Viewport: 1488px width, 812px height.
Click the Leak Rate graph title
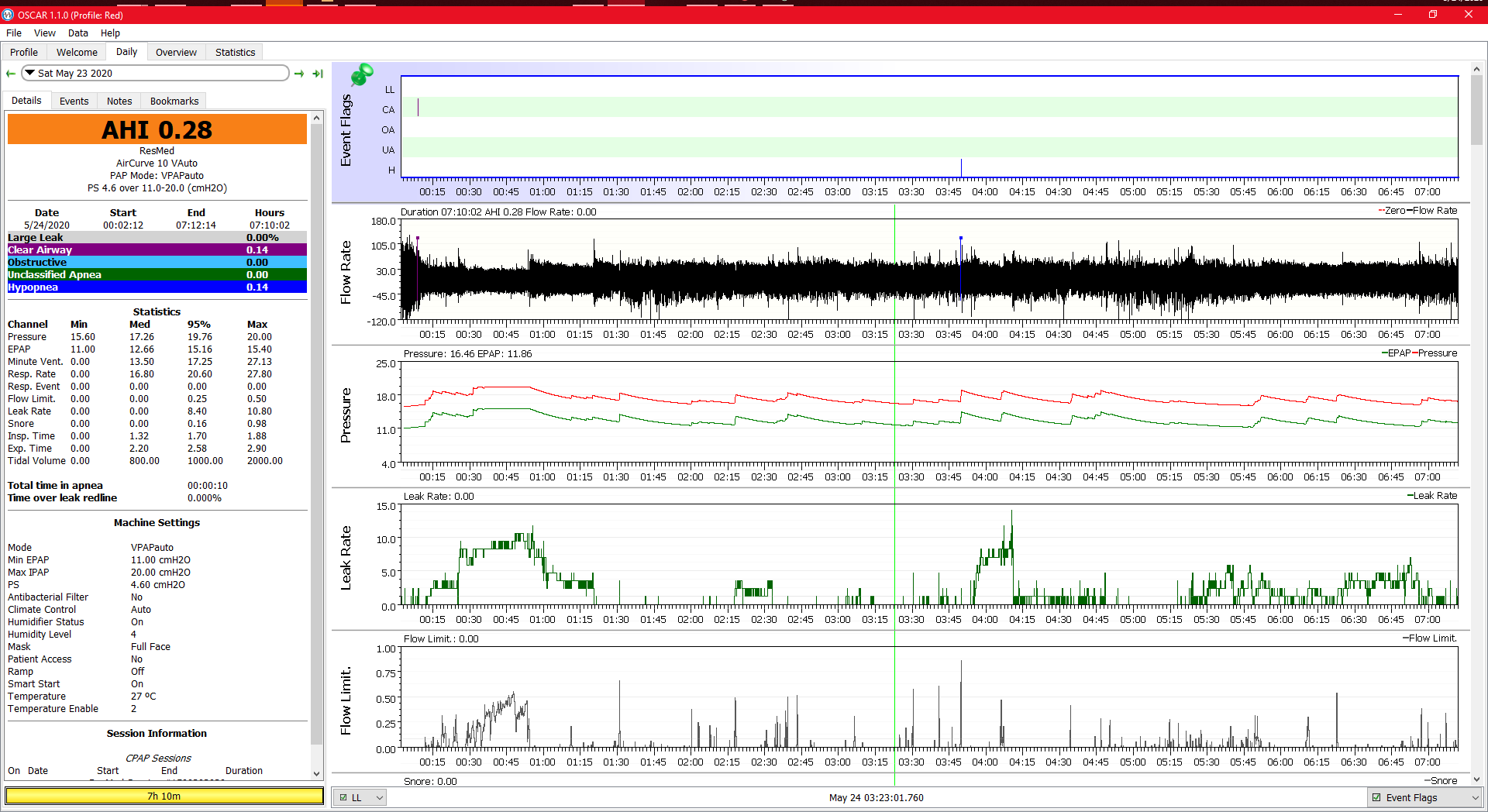pyautogui.click(x=346, y=558)
